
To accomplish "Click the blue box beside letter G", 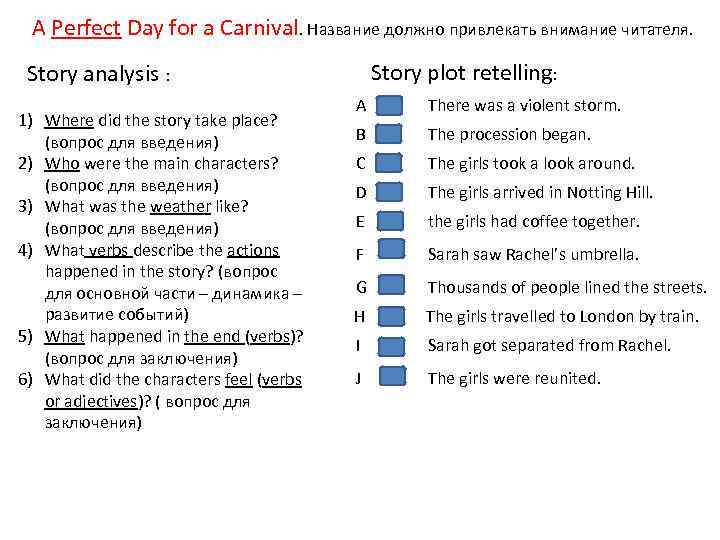I will pos(392,288).
